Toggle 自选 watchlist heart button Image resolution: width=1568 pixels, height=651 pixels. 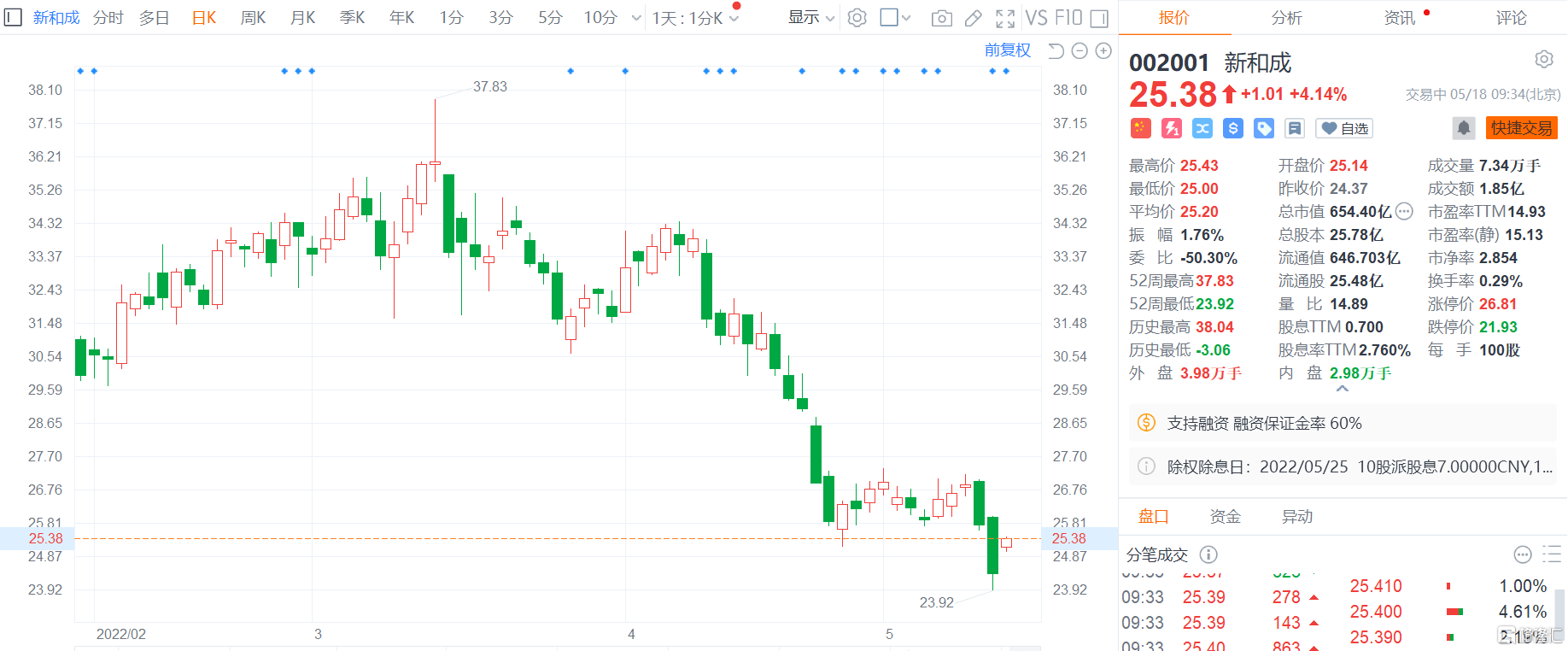1343,128
